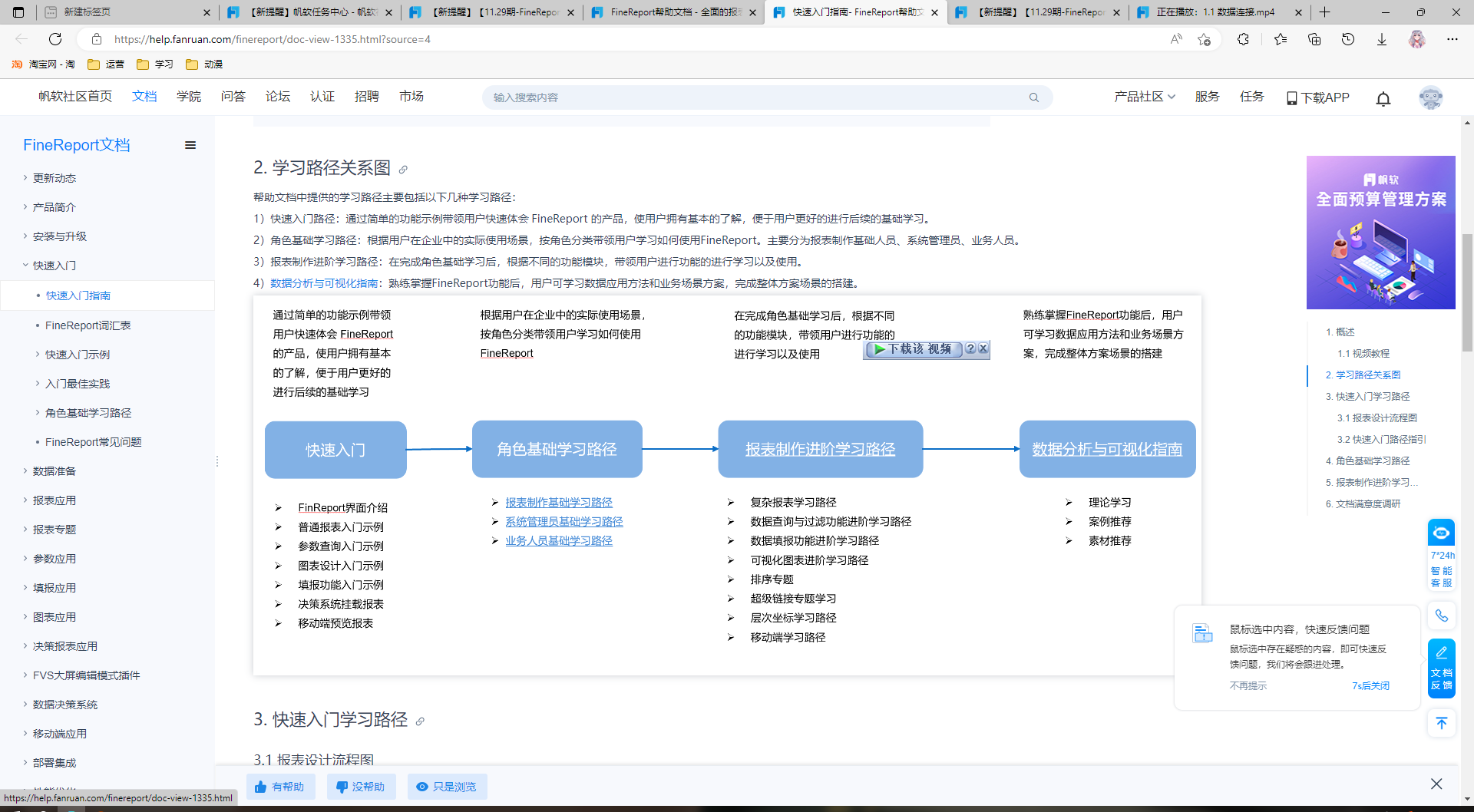The height and width of the screenshot is (812, 1474).
Task: Close the bottom feedback bar
Action: (x=1436, y=784)
